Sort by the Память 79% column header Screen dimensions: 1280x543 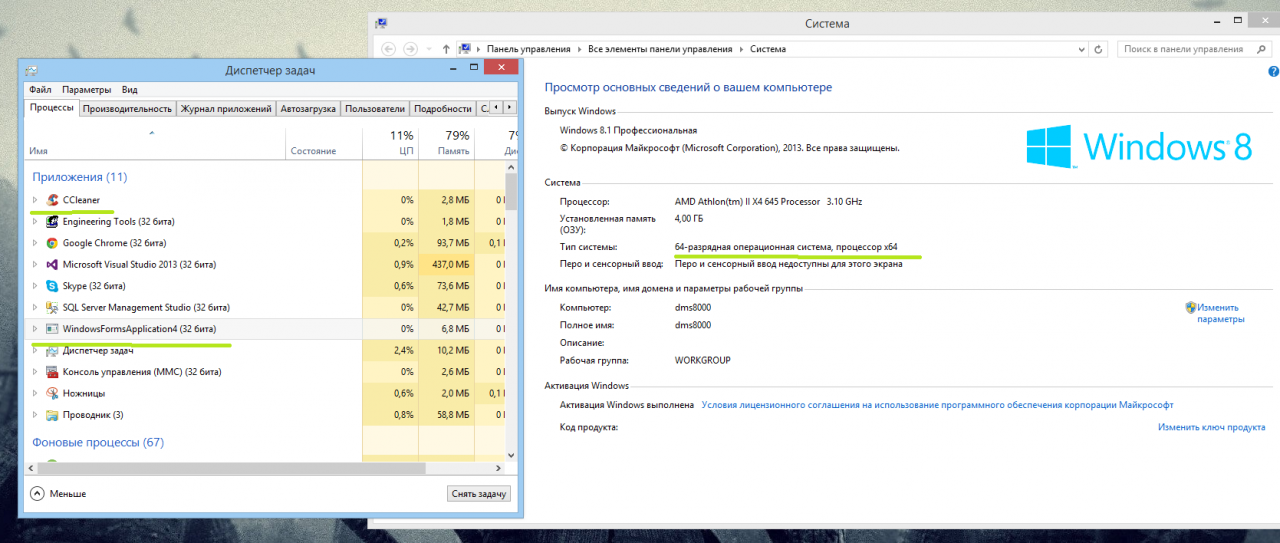click(446, 142)
